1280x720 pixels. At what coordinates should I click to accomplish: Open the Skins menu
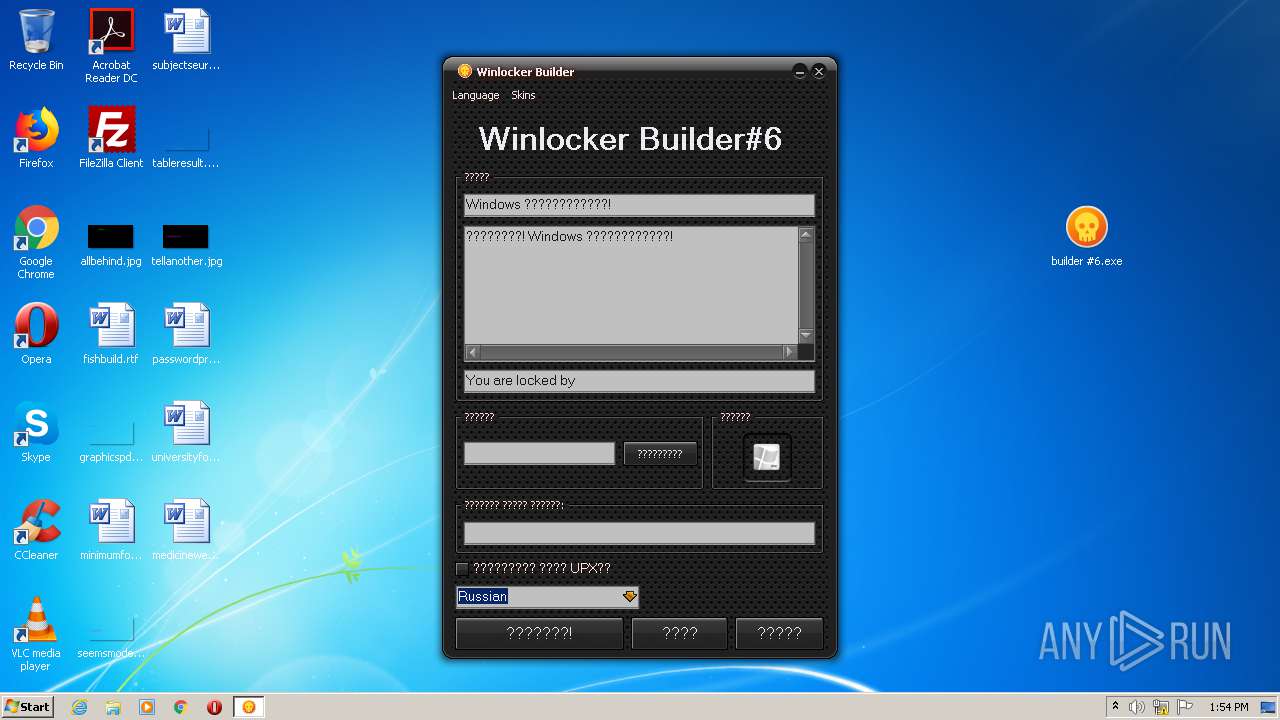point(523,95)
